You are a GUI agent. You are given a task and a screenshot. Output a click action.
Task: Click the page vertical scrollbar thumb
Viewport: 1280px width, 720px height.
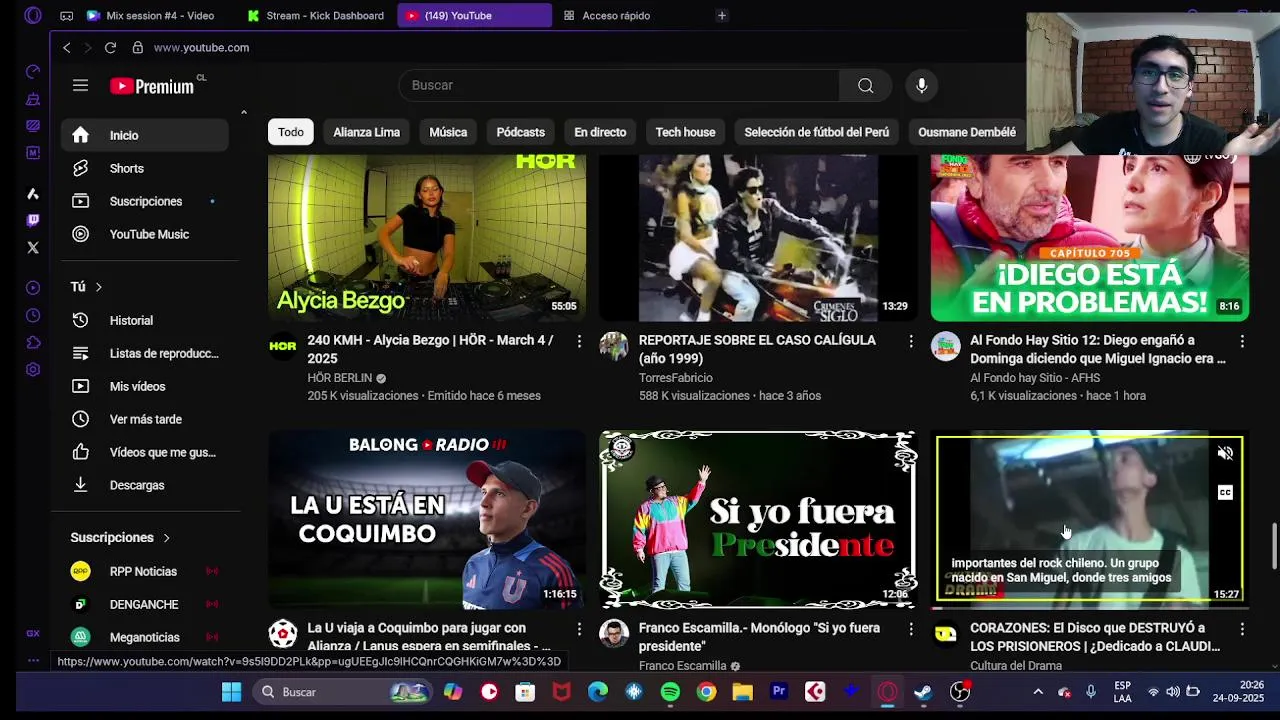point(1274,545)
